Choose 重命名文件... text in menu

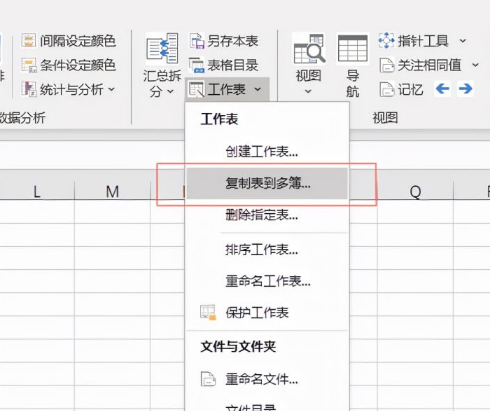click(x=262, y=379)
